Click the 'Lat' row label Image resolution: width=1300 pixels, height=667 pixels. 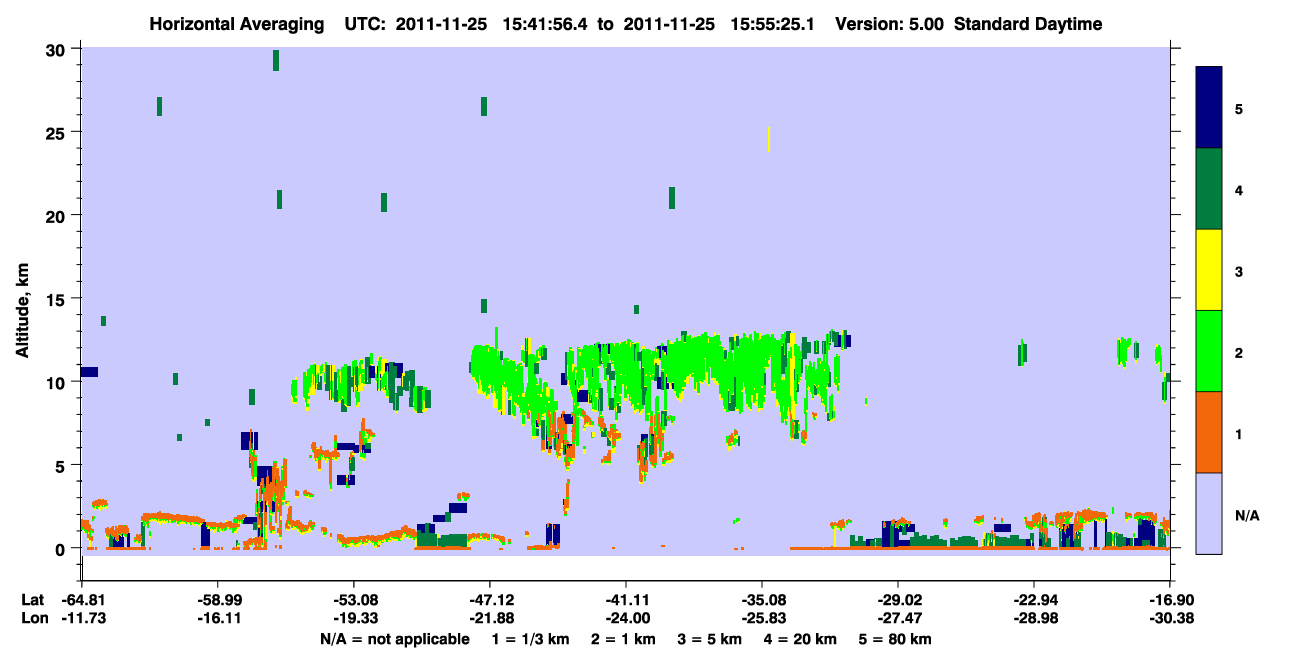click(33, 600)
